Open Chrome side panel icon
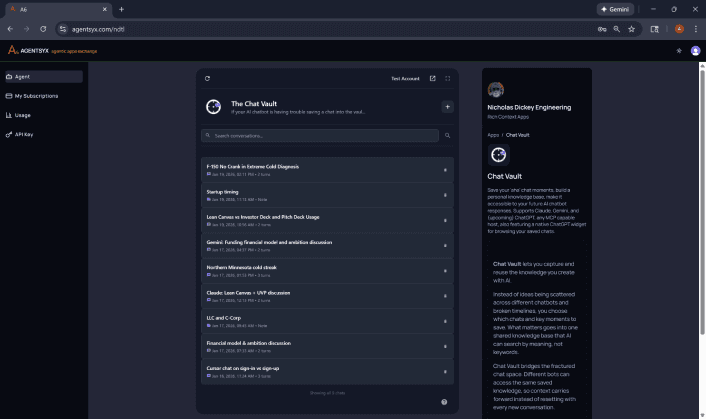Screen dimensions: 706x419 tap(655, 29)
